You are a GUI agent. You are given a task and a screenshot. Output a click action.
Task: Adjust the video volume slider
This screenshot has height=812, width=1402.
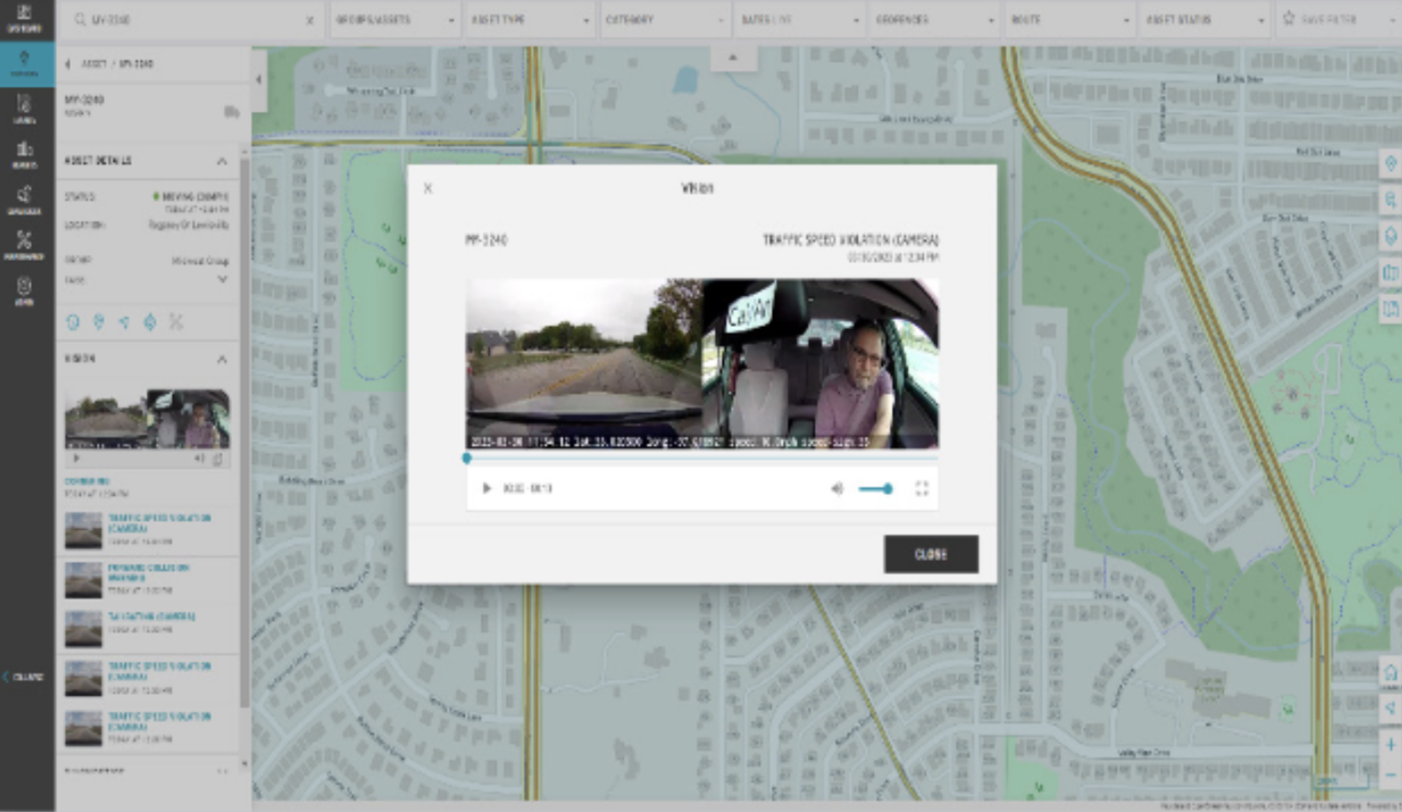[x=875, y=489]
